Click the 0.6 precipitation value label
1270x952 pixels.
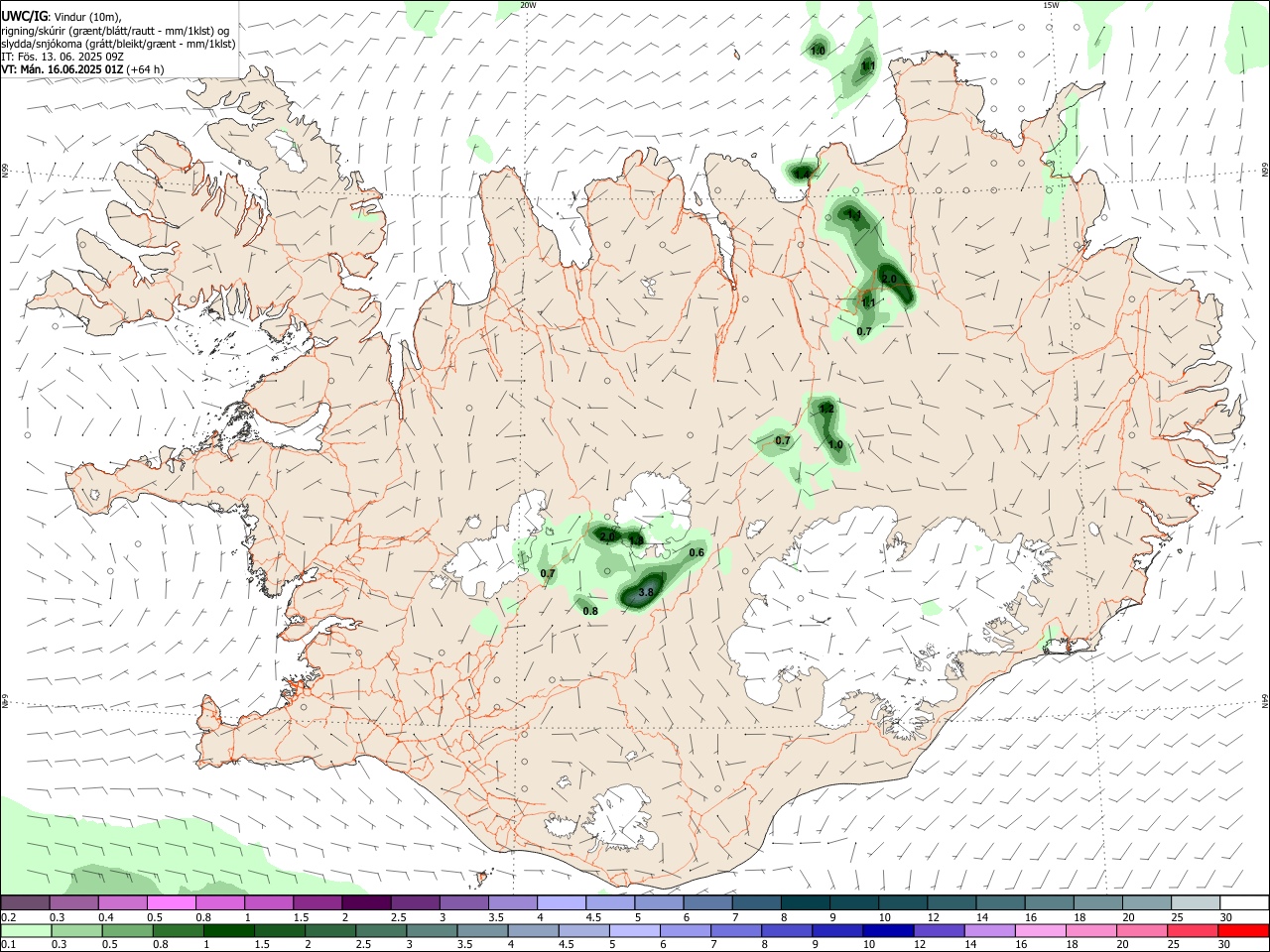coord(697,552)
